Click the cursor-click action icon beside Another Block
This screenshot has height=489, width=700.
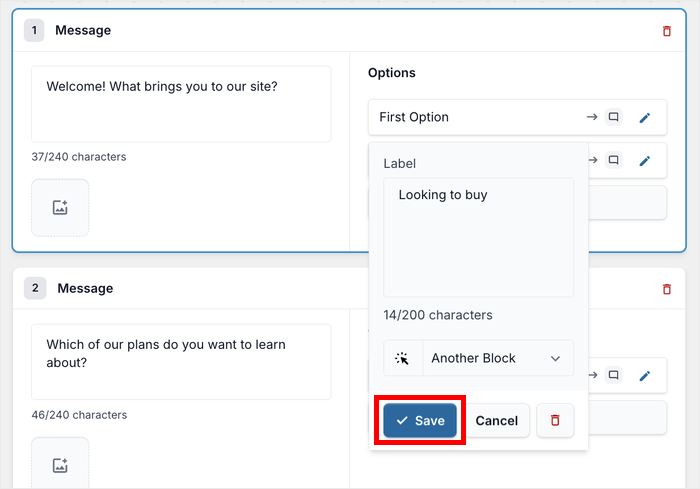coord(403,358)
